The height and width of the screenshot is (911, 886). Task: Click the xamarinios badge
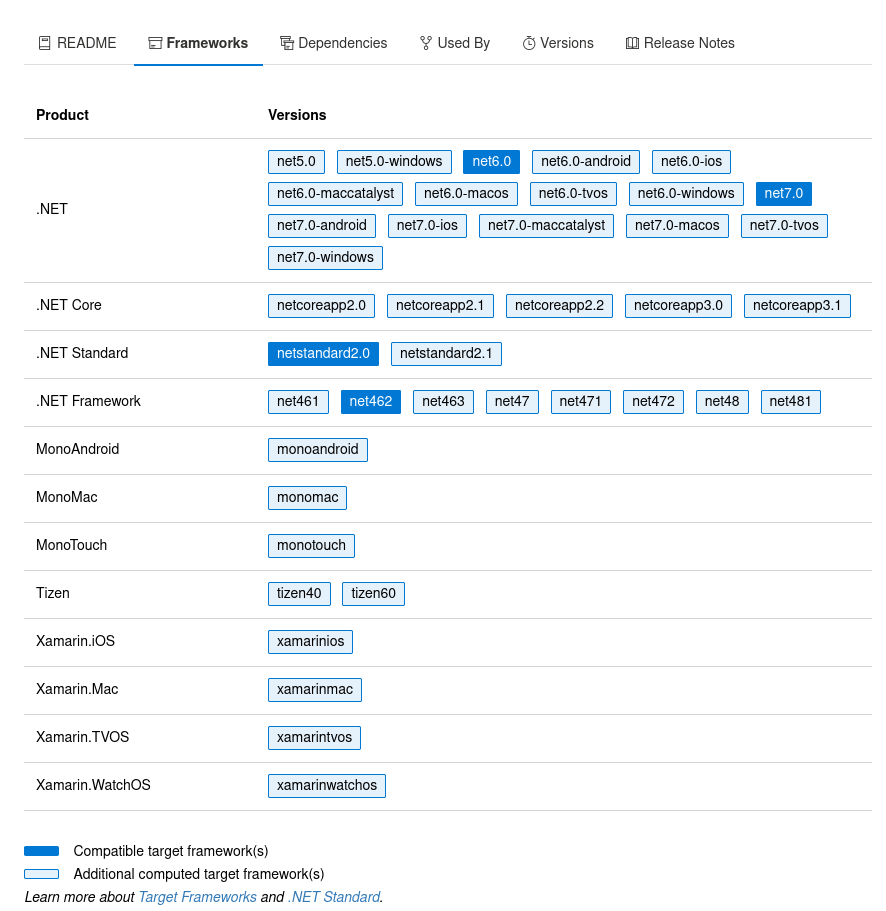[x=310, y=641]
